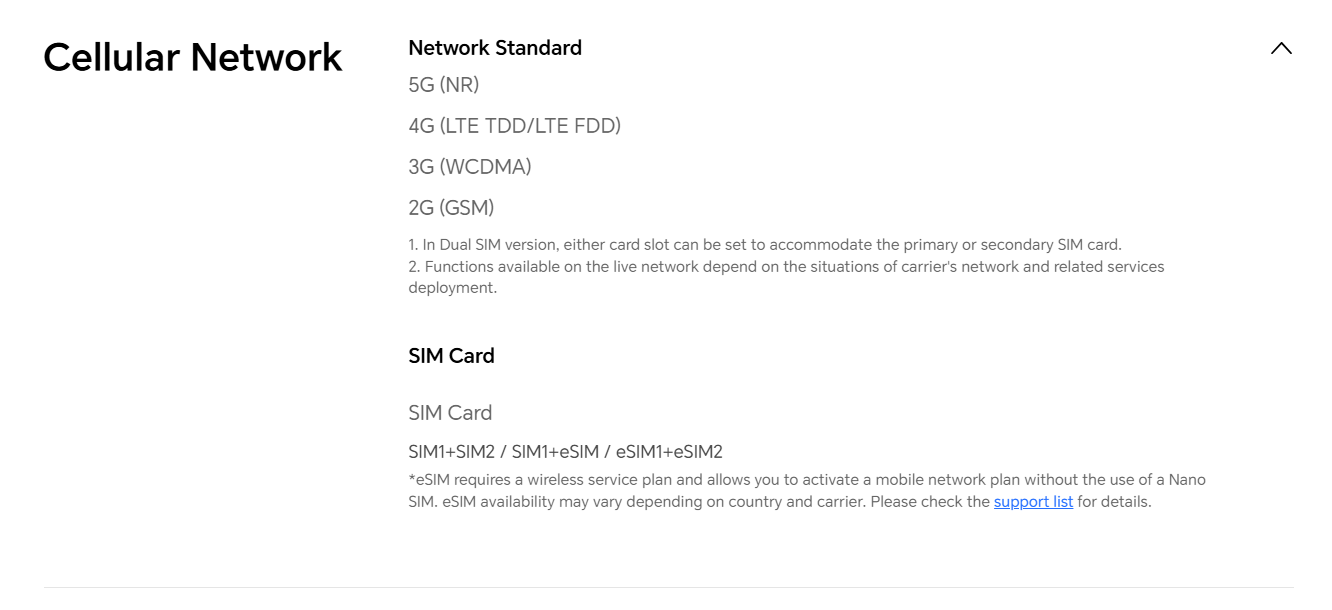Select the 4G (LTE TDD/LTE FDD) entry
Viewport: 1332px width, 610px height.
coord(514,126)
